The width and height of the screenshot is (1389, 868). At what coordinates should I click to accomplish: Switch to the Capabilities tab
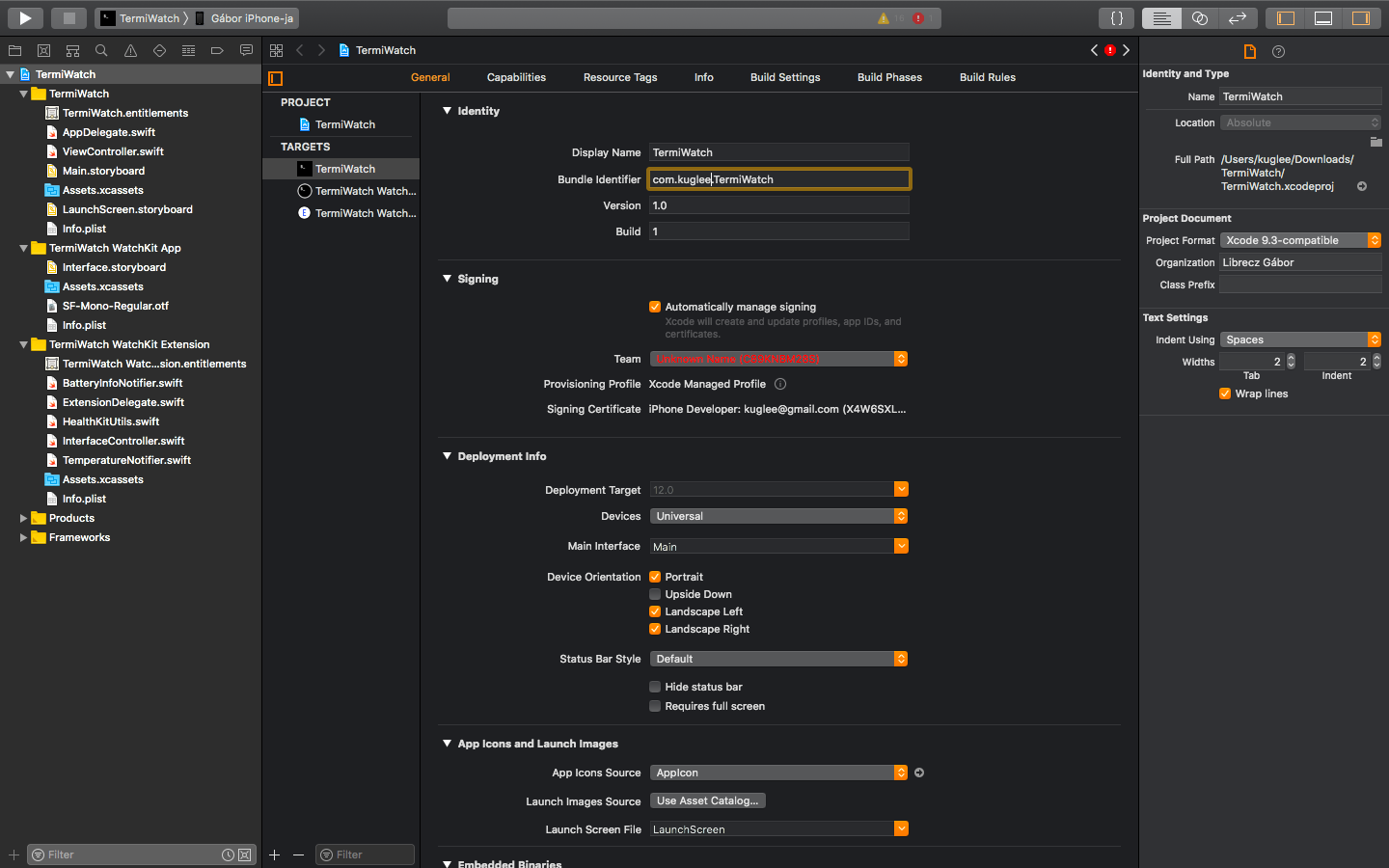(516, 77)
